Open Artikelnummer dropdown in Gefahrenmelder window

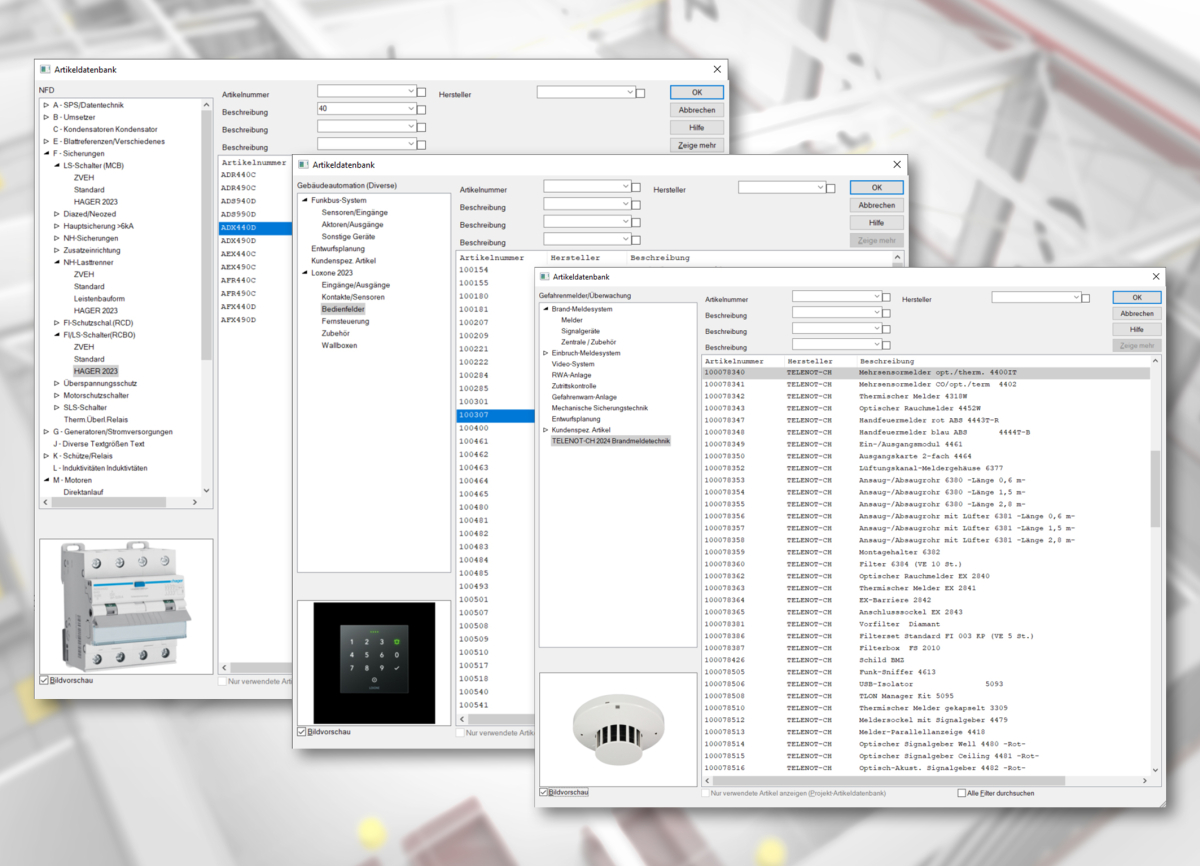click(x=875, y=296)
